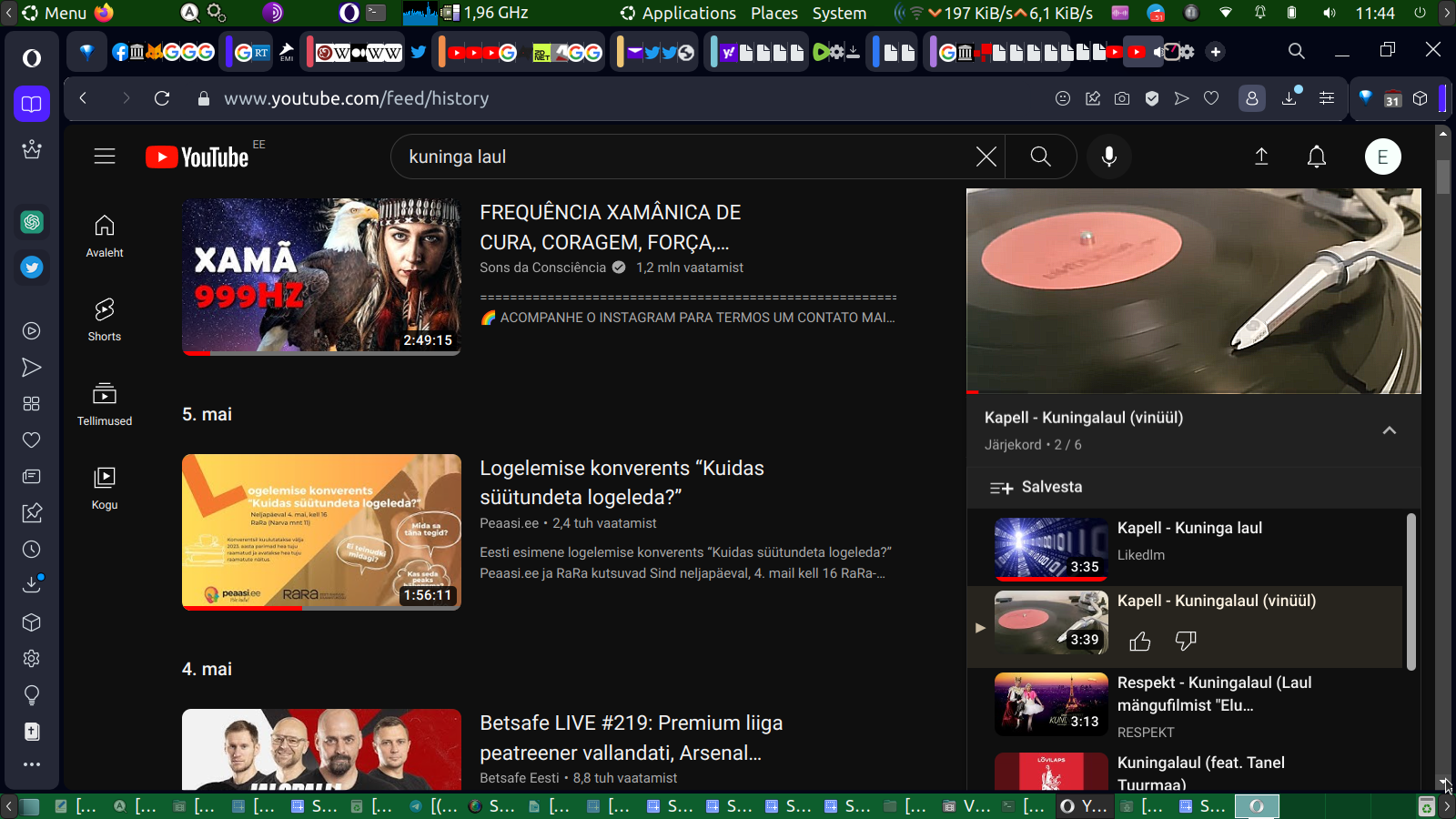Save the playlist with Salvesta
The height and width of the screenshot is (819, 1456).
pyautogui.click(x=1036, y=487)
